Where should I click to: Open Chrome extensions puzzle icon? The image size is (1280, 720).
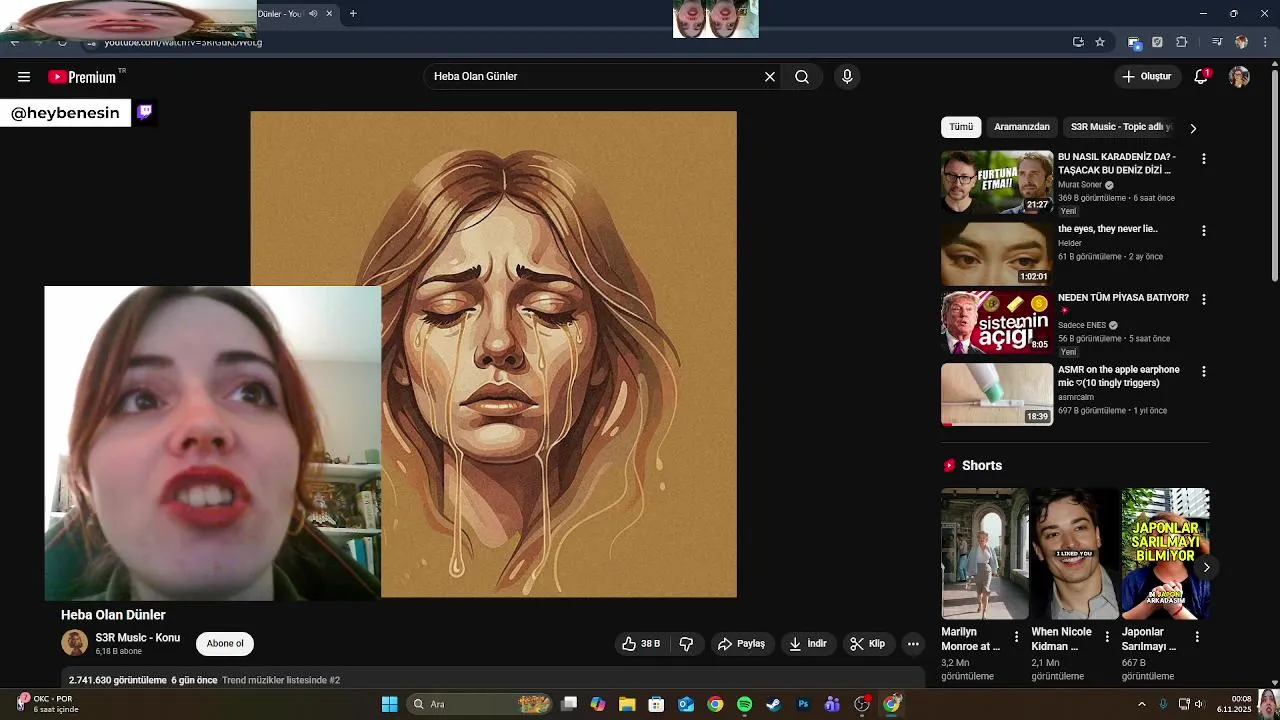pos(1182,42)
